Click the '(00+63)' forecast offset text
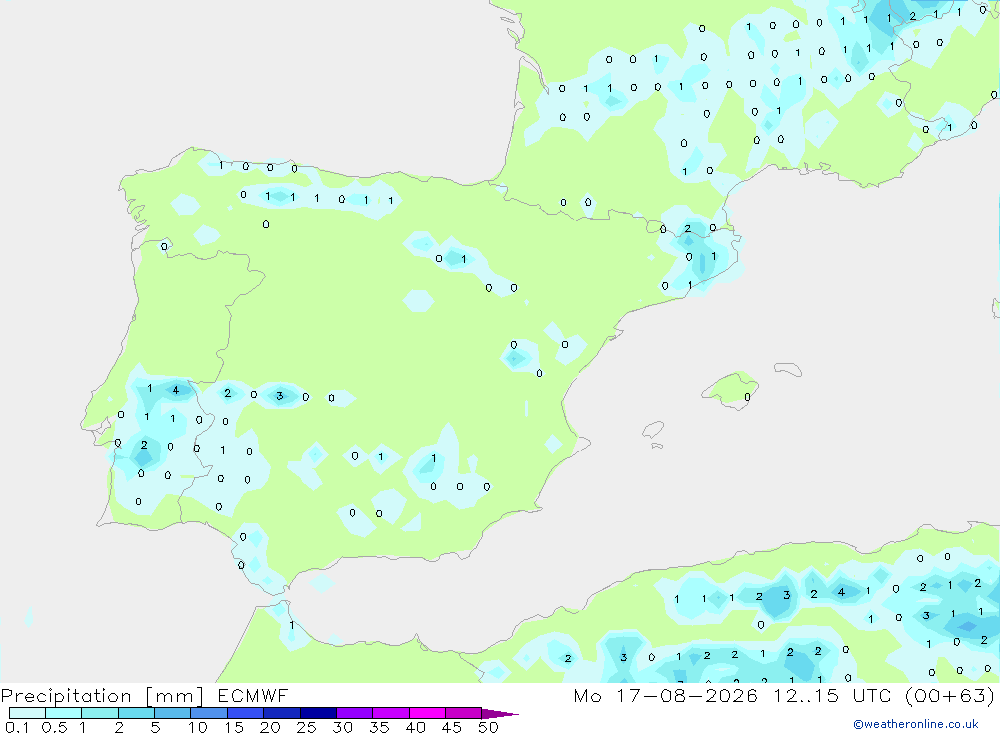This screenshot has width=1000, height=733. [x=950, y=695]
